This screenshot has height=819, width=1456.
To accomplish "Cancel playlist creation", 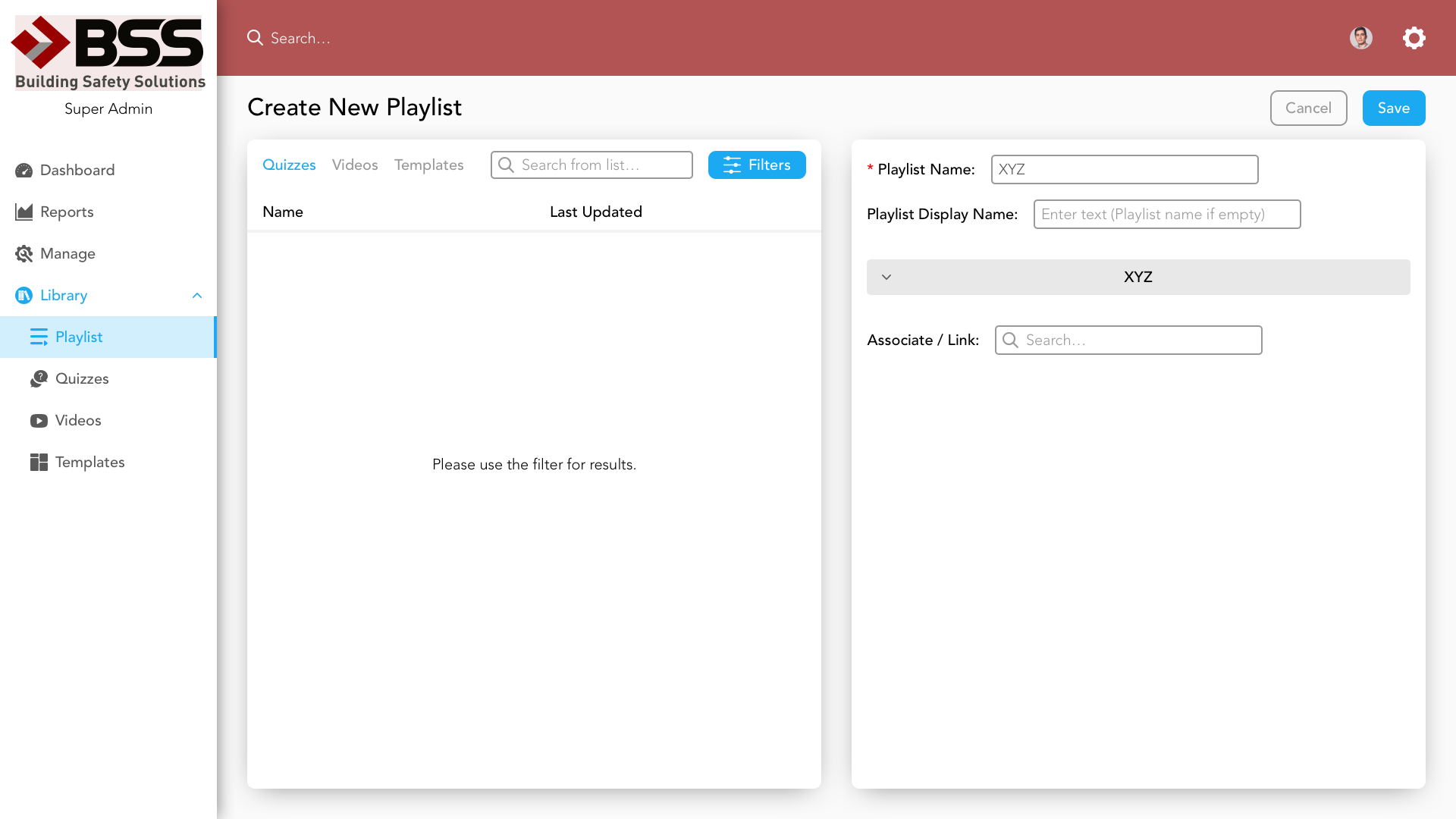I will [x=1307, y=108].
